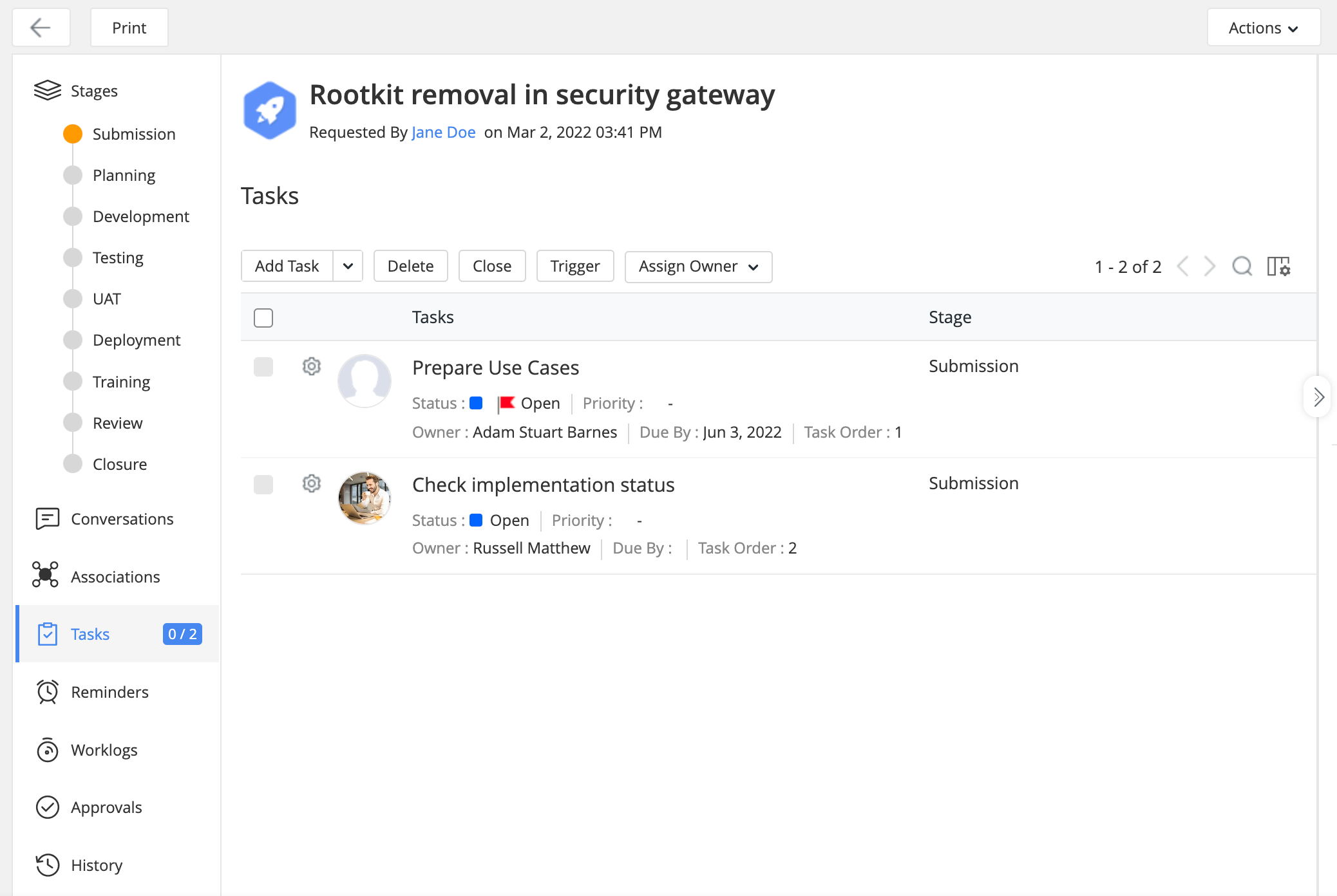
Task: Click Russell Matthew's avatar thumbnail
Action: 365,498
